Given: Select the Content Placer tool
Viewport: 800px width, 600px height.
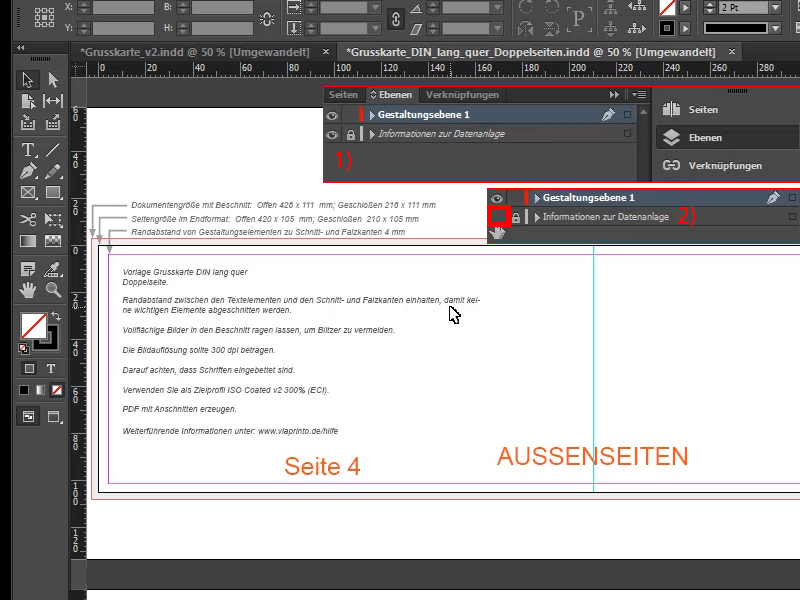Looking at the screenshot, I should point(53,122).
